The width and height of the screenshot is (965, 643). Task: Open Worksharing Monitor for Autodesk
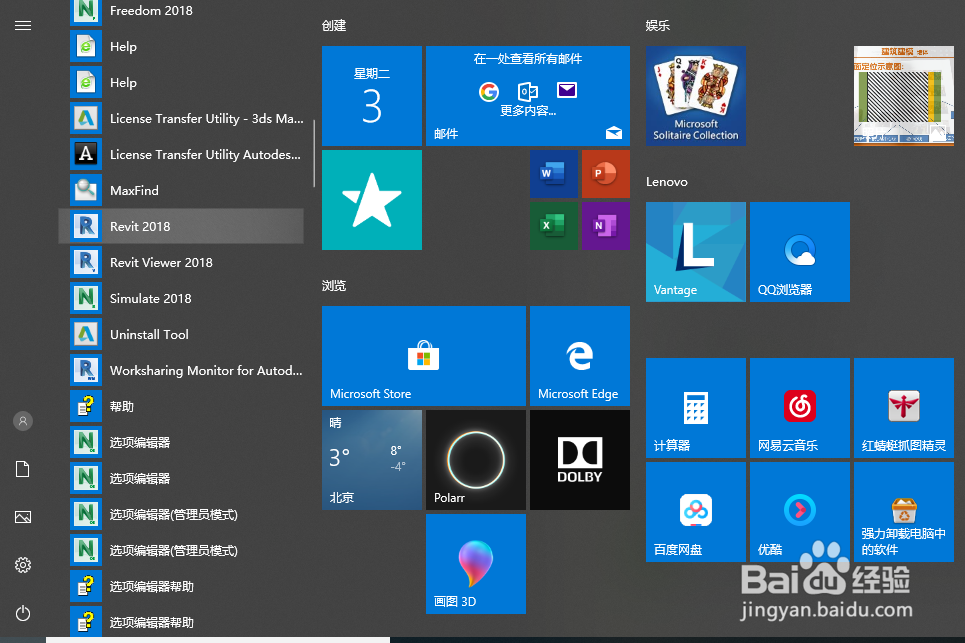[x=187, y=370]
